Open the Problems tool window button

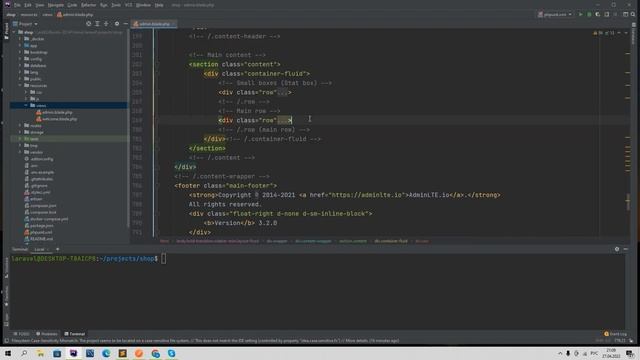(x=47, y=334)
